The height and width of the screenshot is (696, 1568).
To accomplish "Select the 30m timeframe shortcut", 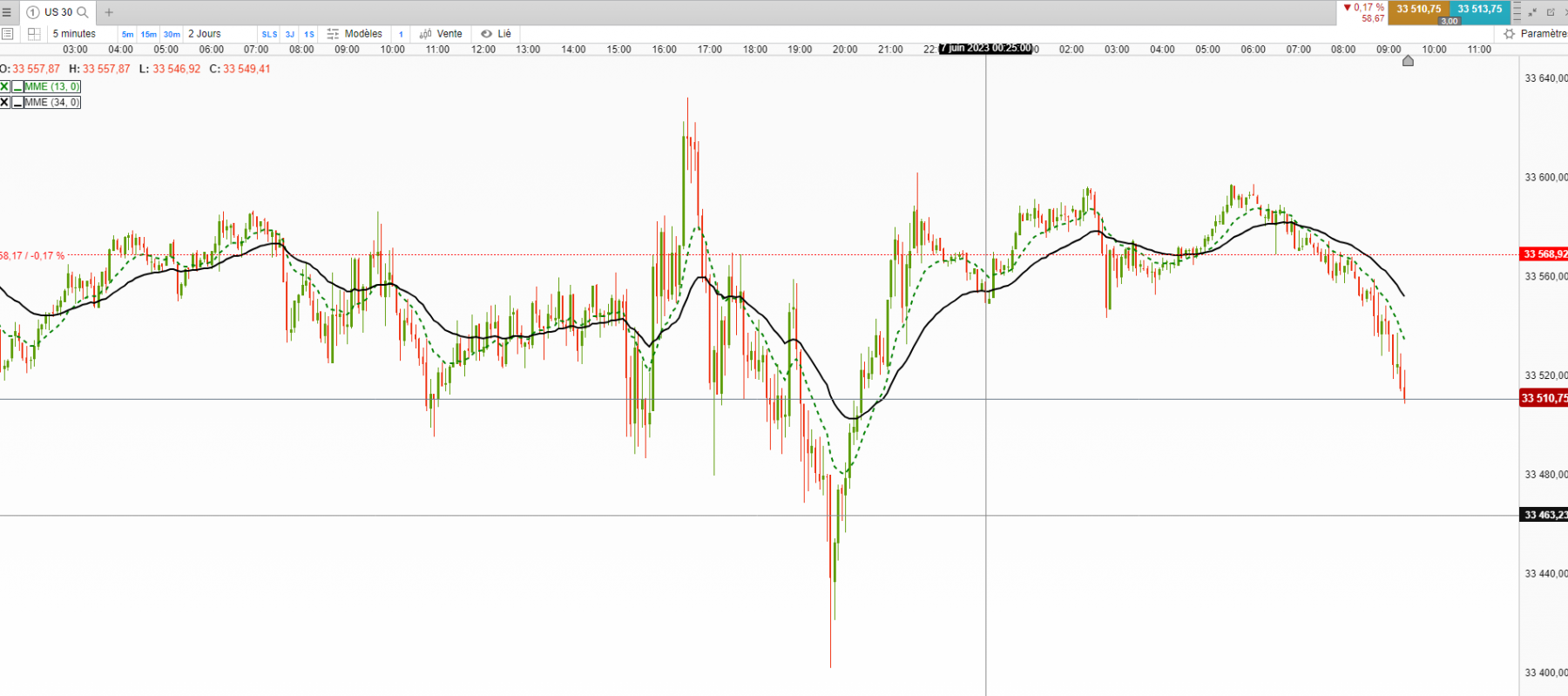I will (x=172, y=35).
